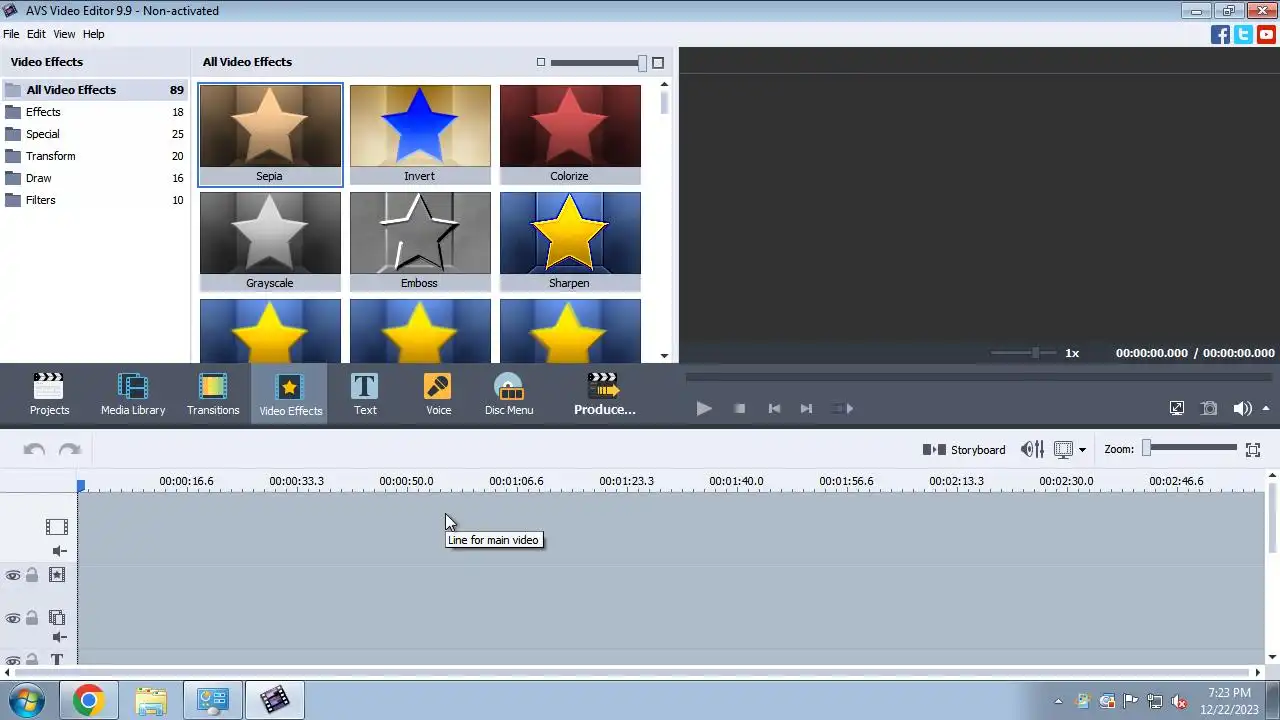
Task: Redo the last undone action
Action: coord(69,450)
